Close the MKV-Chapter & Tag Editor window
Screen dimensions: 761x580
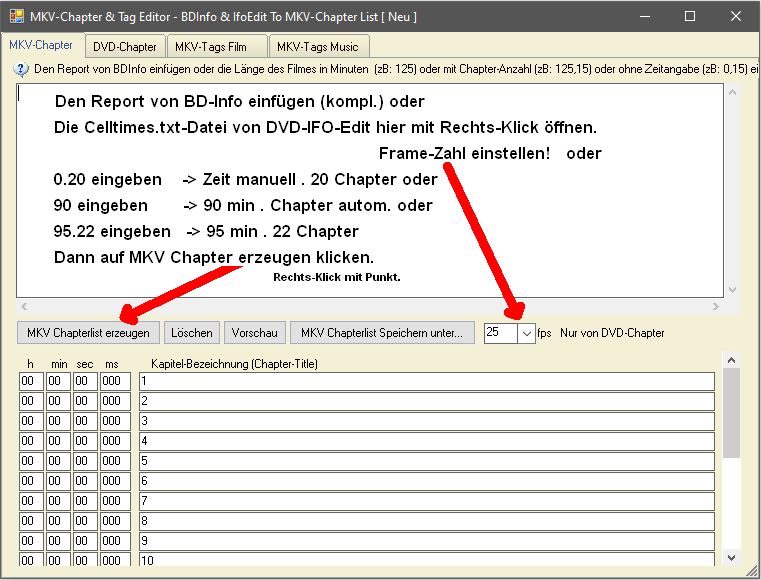tap(735, 17)
